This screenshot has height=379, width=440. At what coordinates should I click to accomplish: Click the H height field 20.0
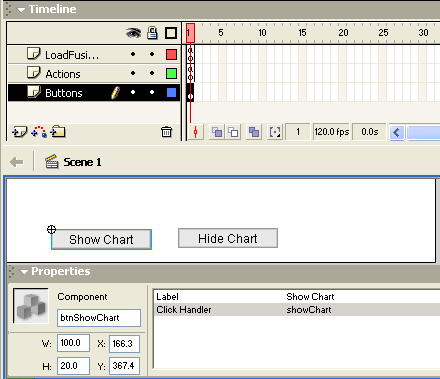(x=73, y=366)
